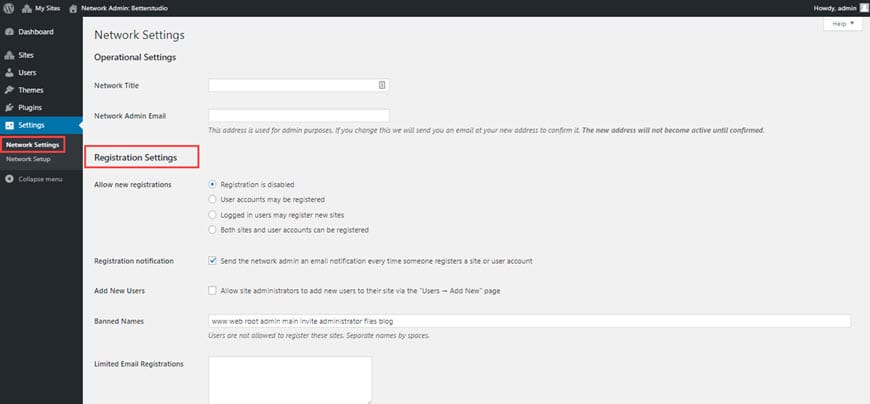Click Limited Email Registrations textarea

tap(290, 380)
